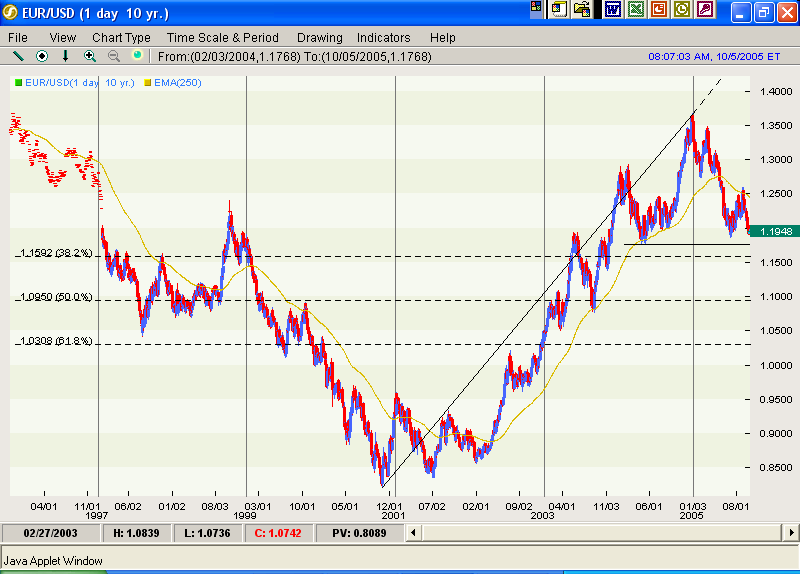Screen dimensions: 800x574
Task: Zoom out with the magnifier minus icon
Action: [113, 56]
